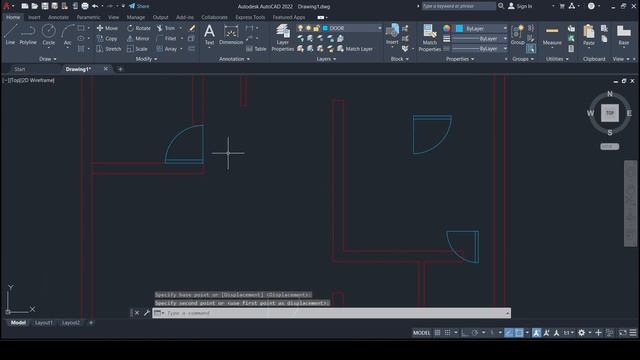Open the Annotate ribbon tab
This screenshot has width=640, height=360.
[58, 18]
